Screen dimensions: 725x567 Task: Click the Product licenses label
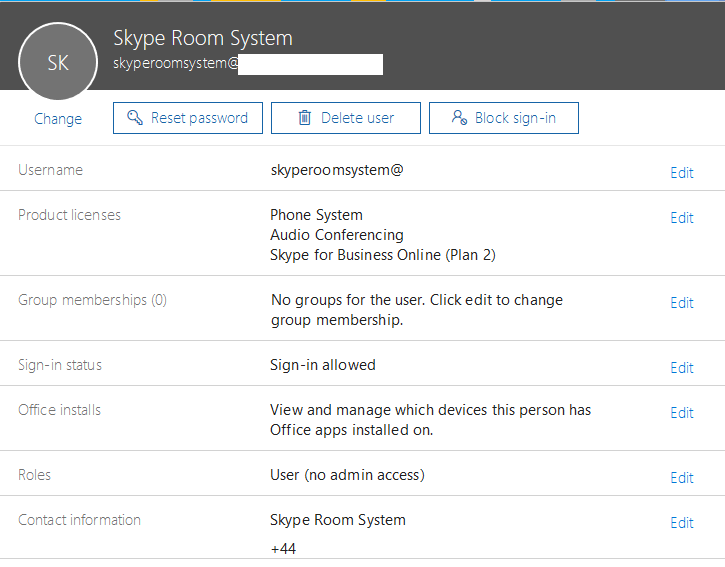pos(69,215)
